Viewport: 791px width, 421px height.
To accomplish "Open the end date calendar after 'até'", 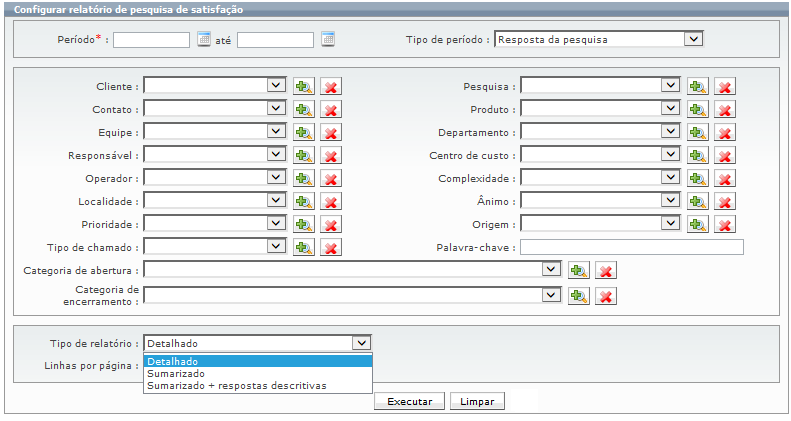I will point(328,39).
